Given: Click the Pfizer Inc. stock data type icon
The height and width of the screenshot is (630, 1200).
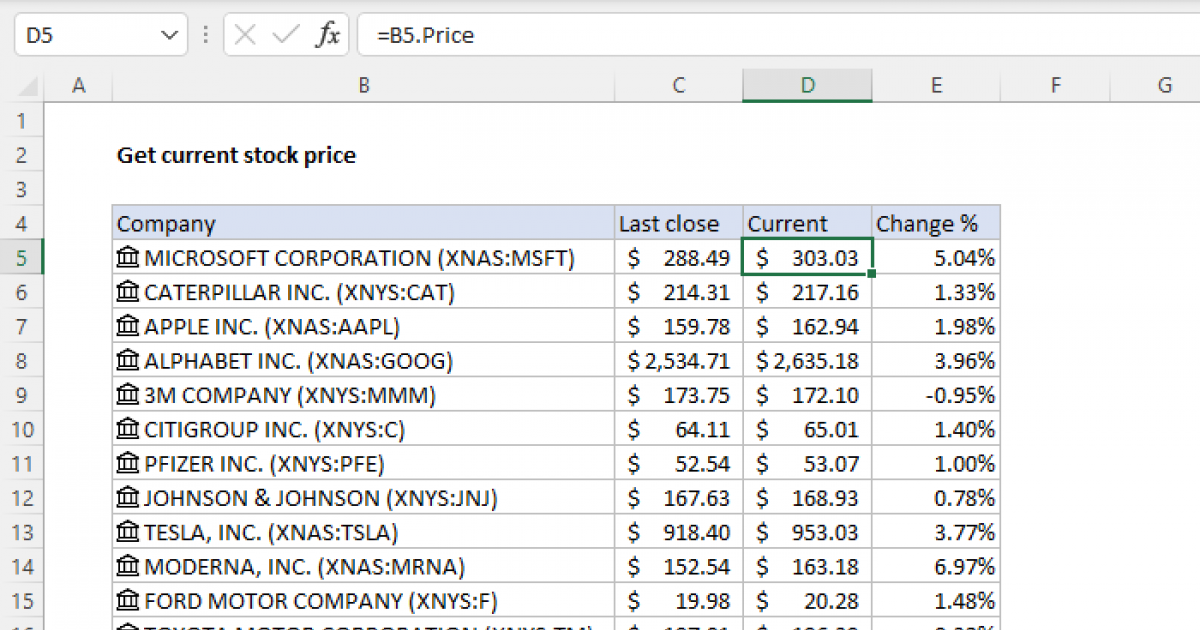Looking at the screenshot, I should (128, 464).
